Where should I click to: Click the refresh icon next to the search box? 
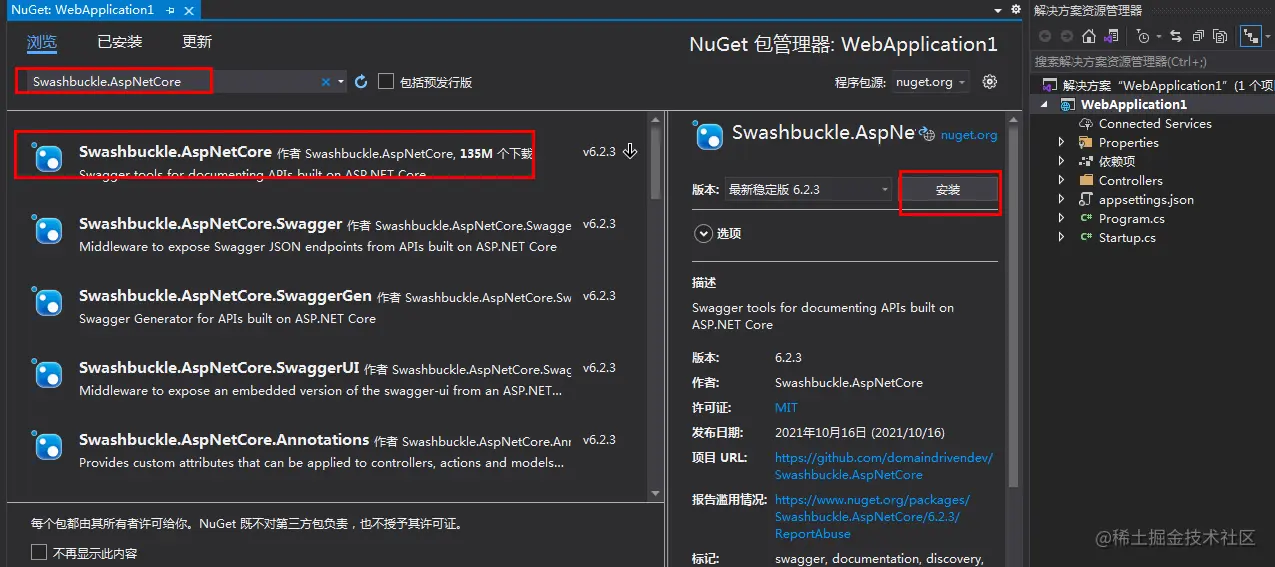point(362,82)
